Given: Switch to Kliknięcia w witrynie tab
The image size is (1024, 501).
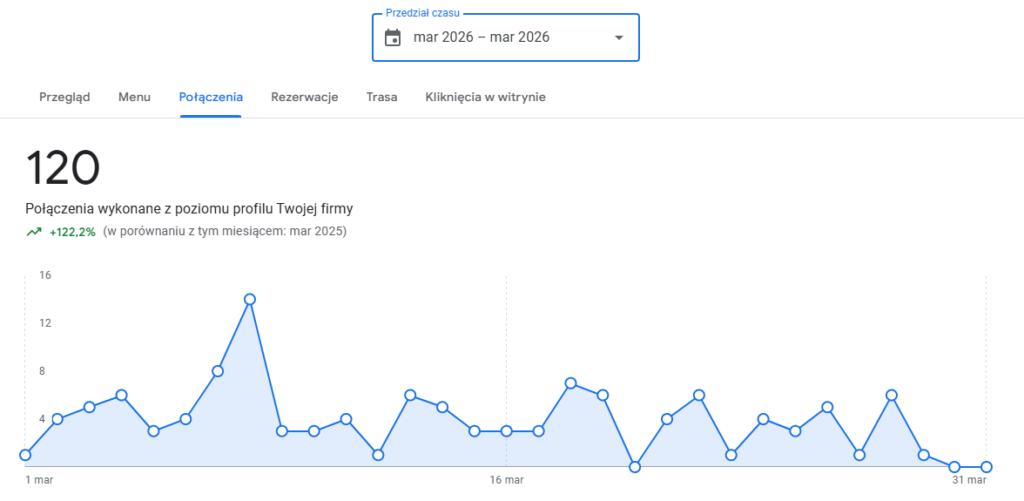Looking at the screenshot, I should pos(485,97).
